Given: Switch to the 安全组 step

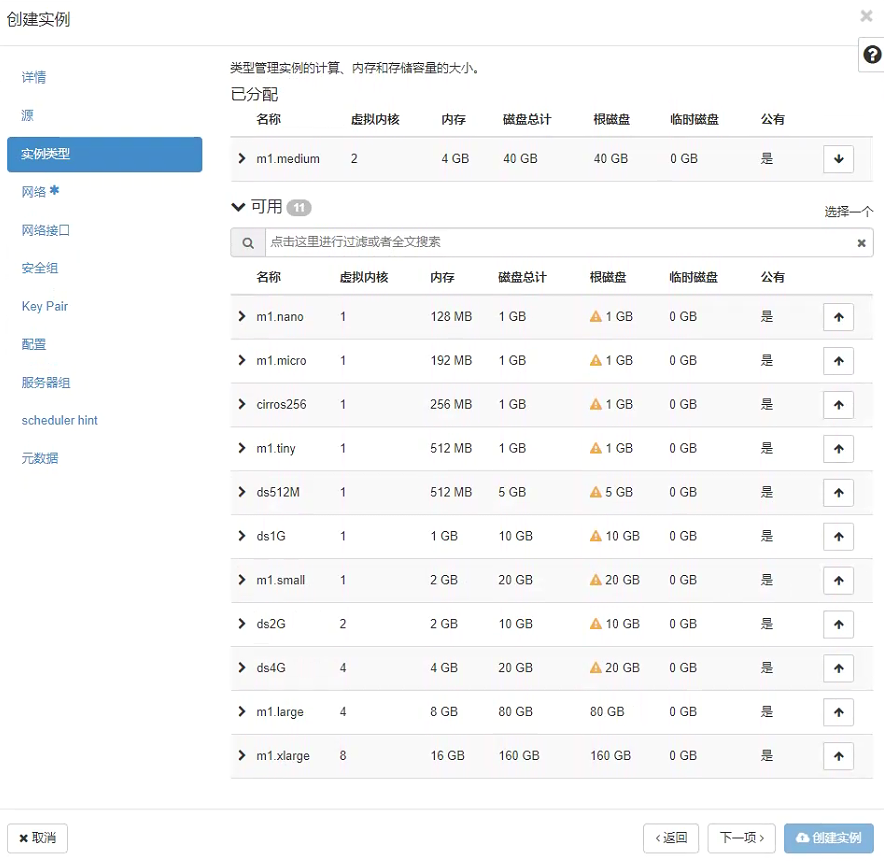Looking at the screenshot, I should coord(40,268).
